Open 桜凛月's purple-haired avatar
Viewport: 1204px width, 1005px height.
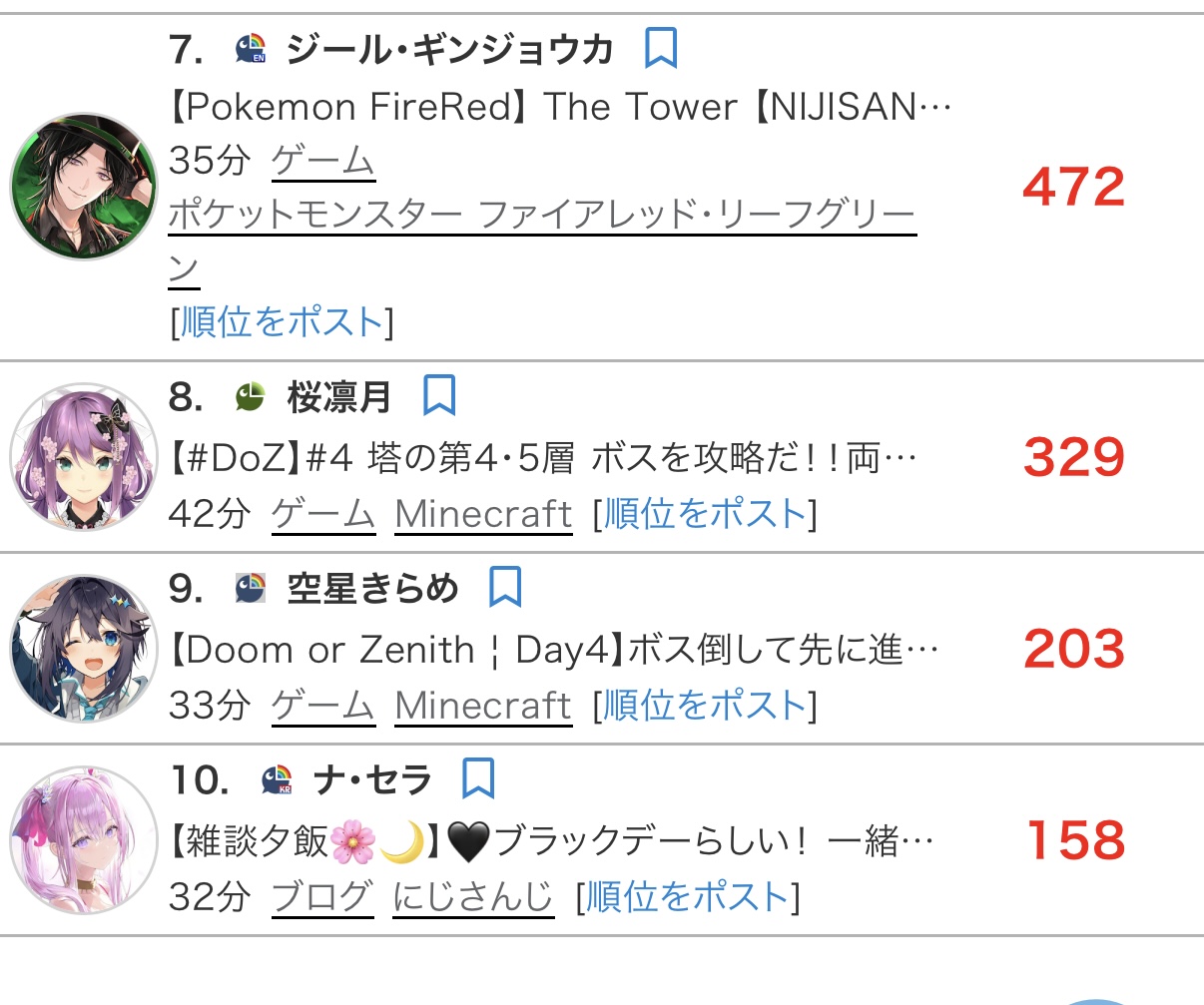84,457
